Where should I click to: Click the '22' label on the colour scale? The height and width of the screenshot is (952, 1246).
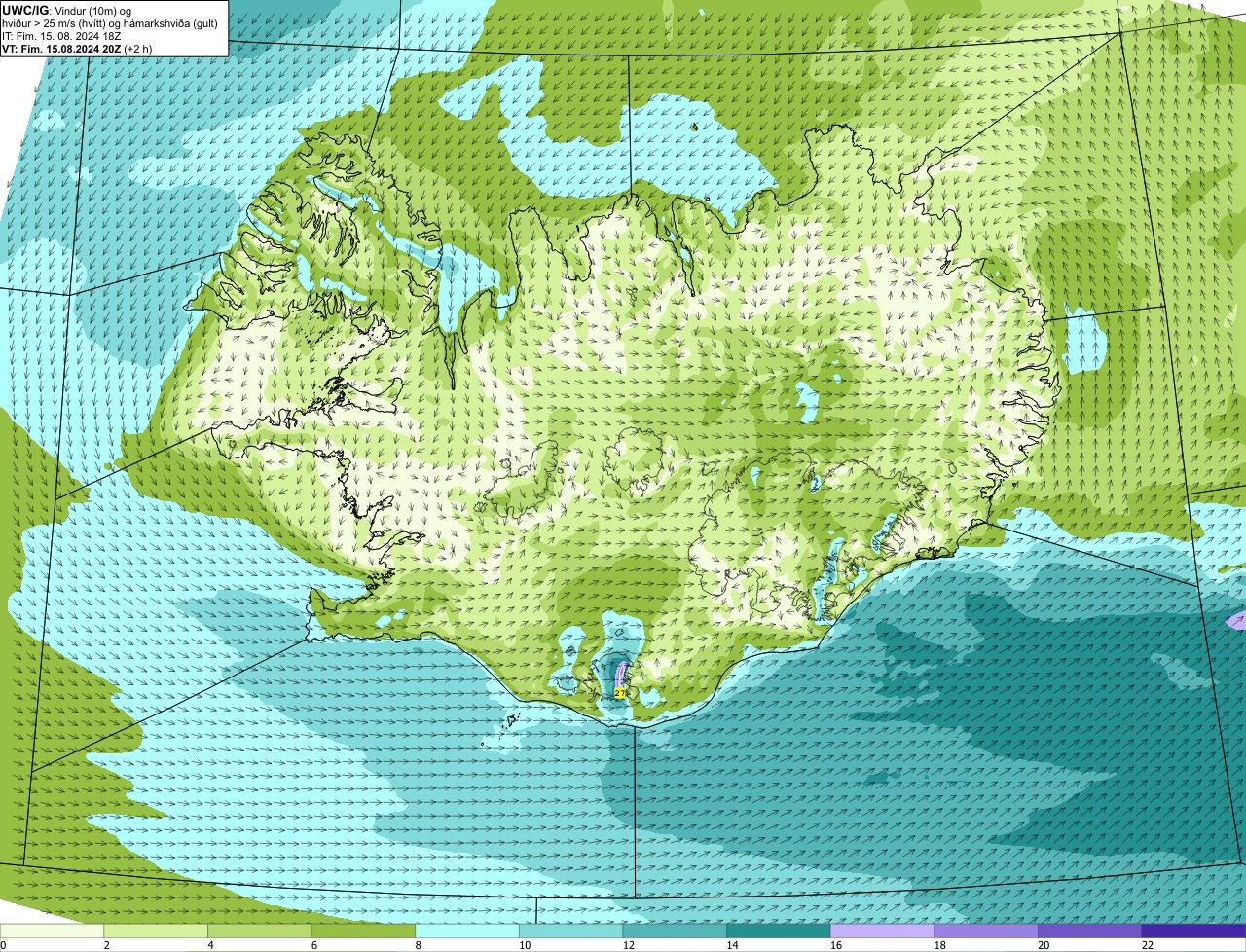point(1148,945)
